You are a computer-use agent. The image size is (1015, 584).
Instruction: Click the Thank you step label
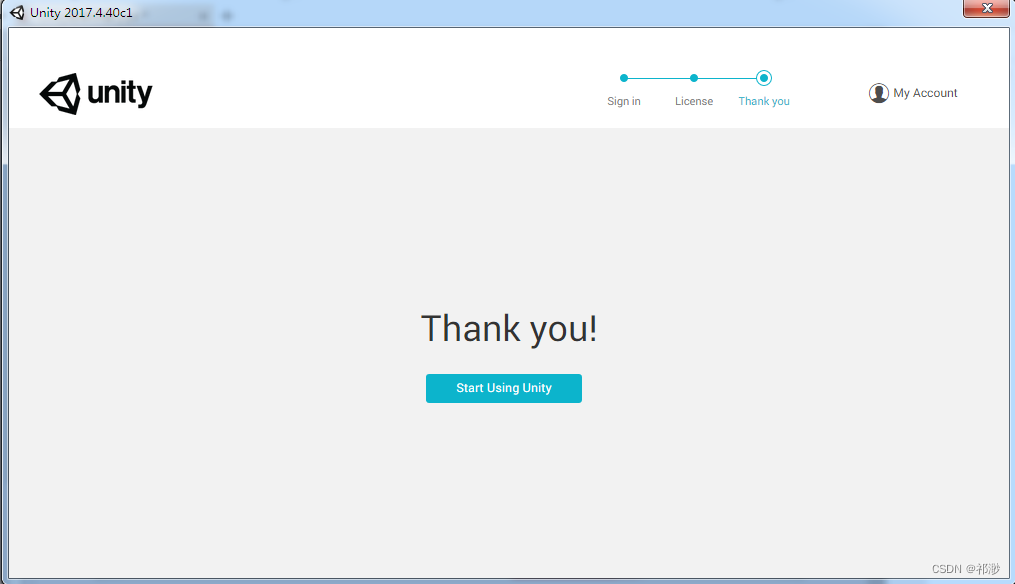[764, 101]
